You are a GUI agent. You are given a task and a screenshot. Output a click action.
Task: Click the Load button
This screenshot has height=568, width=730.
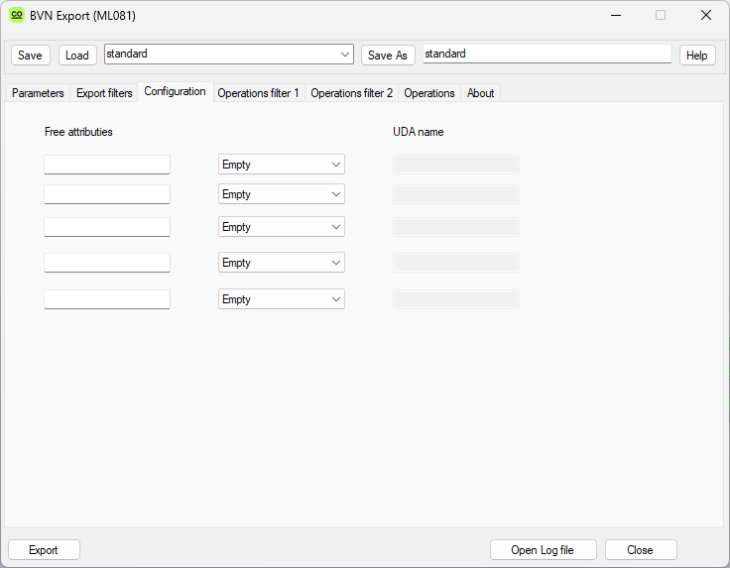77,55
